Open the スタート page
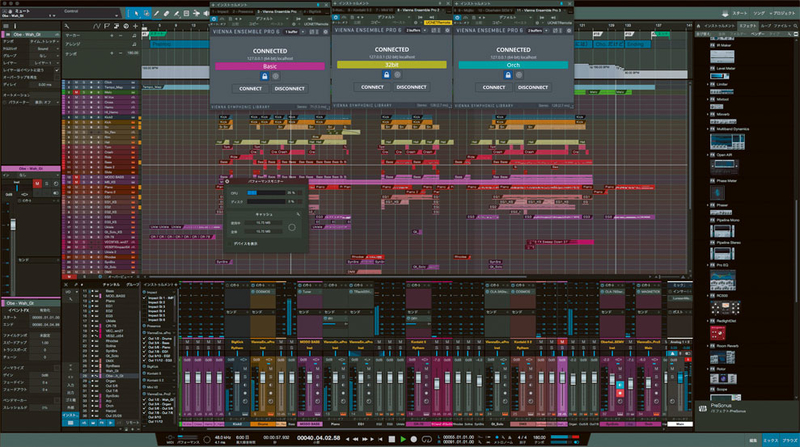This screenshot has height=447, width=800. (x=740, y=13)
